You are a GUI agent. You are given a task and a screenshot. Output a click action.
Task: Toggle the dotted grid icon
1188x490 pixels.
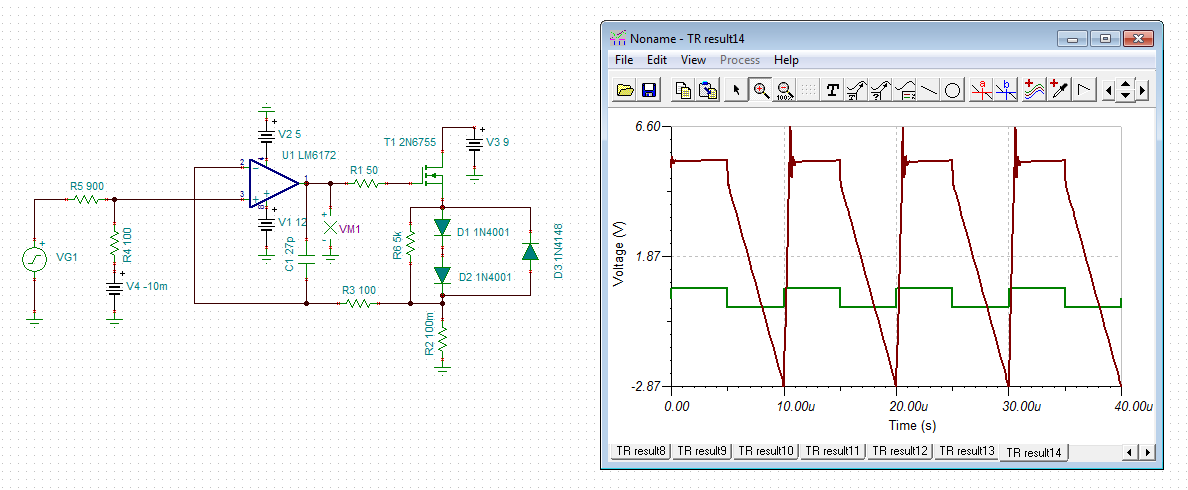[808, 90]
